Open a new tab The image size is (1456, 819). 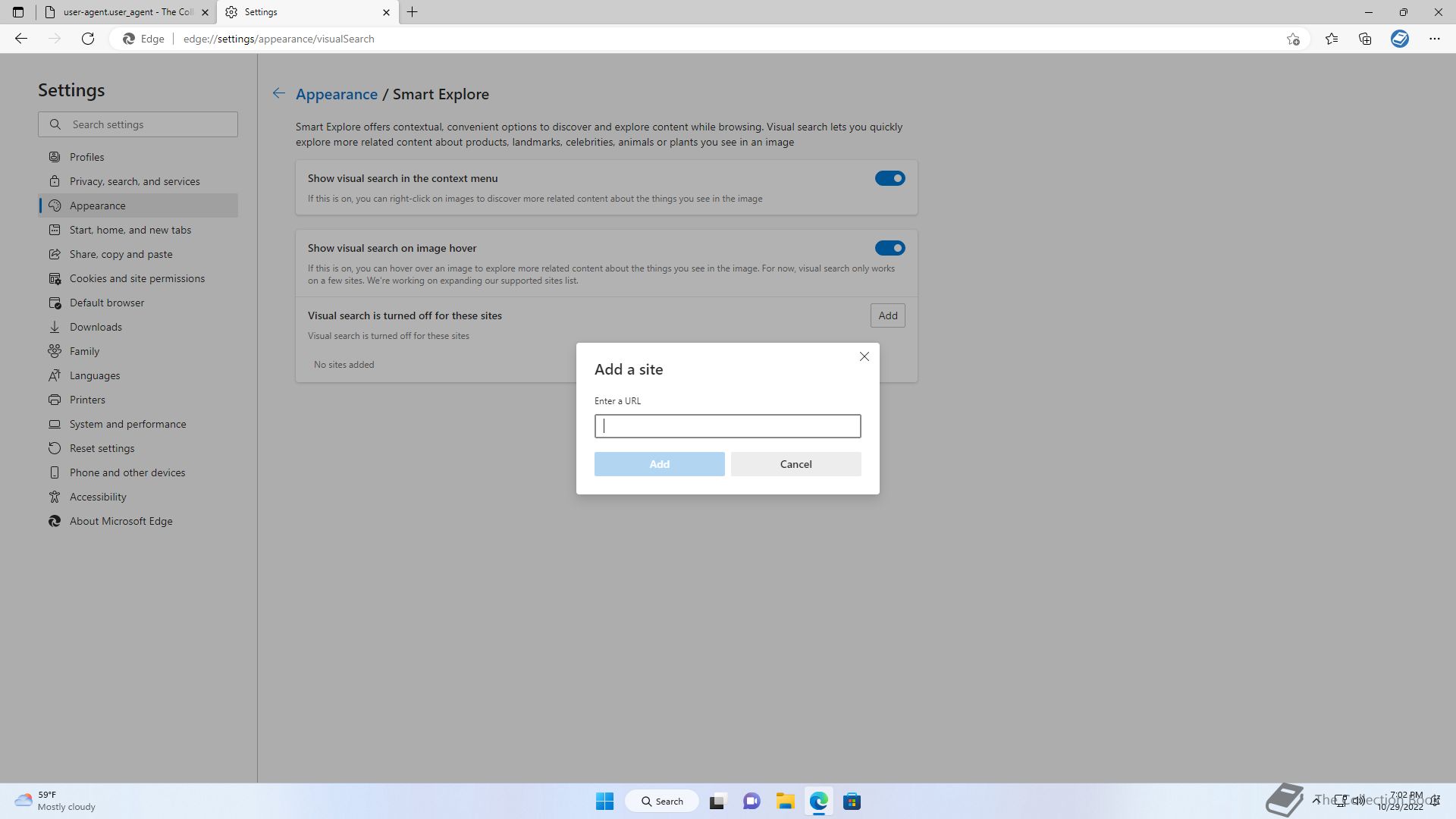pos(413,12)
